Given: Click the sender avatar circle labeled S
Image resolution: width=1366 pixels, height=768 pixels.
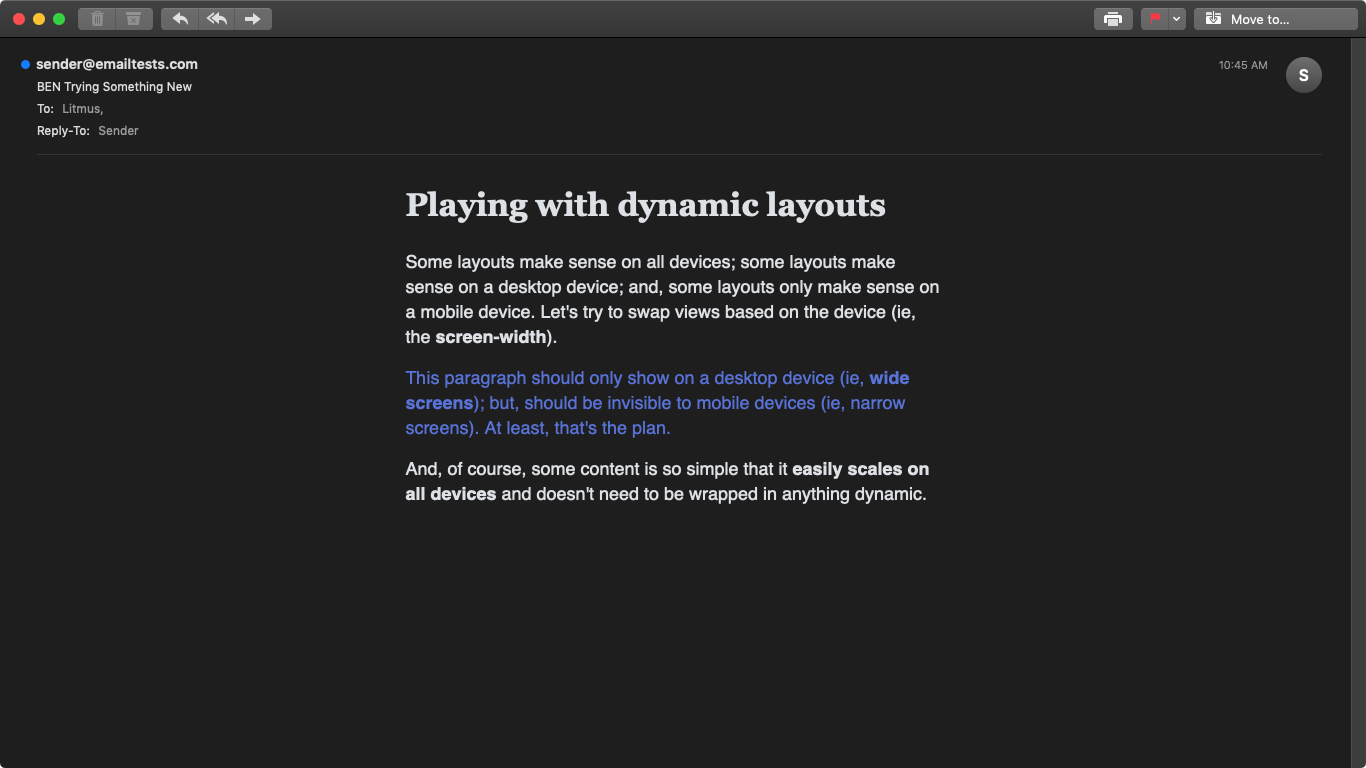Looking at the screenshot, I should point(1303,75).
